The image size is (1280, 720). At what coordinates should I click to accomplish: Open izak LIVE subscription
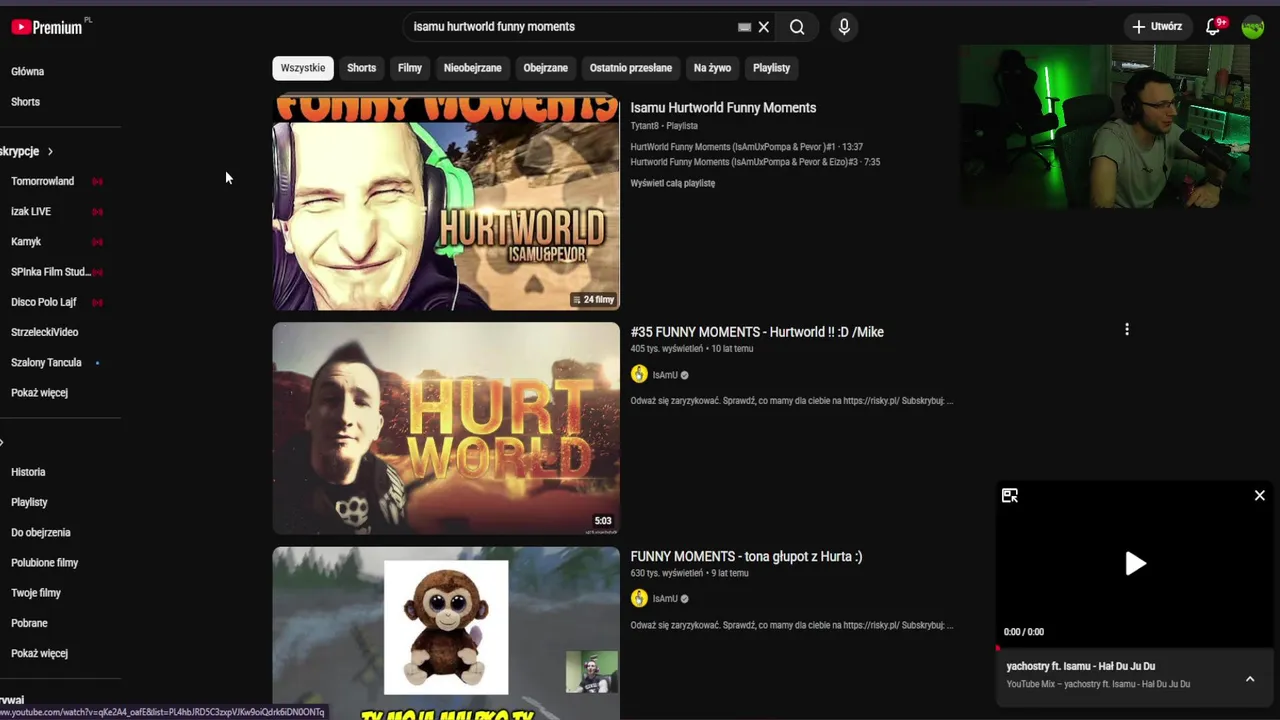click(31, 211)
